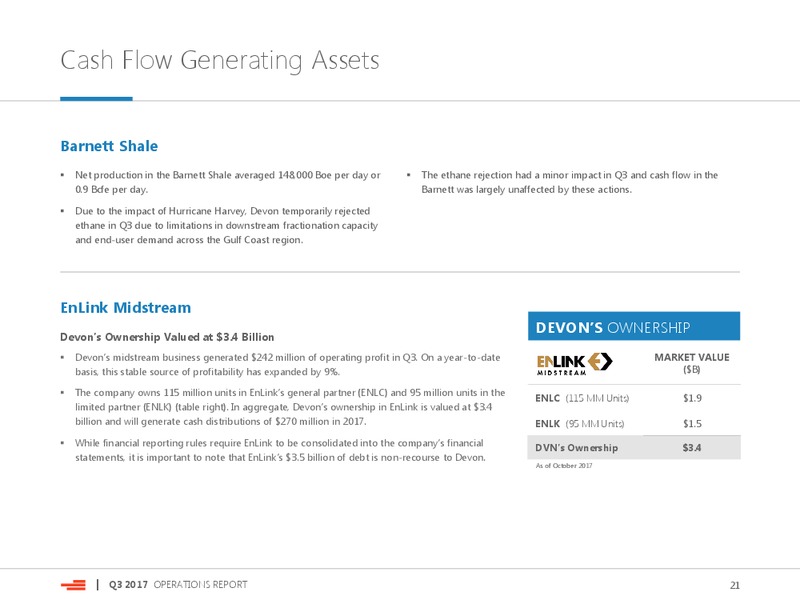This screenshot has width=800, height=600.
Task: Select the ENLC 115 MM Units row
Action: pos(634,398)
